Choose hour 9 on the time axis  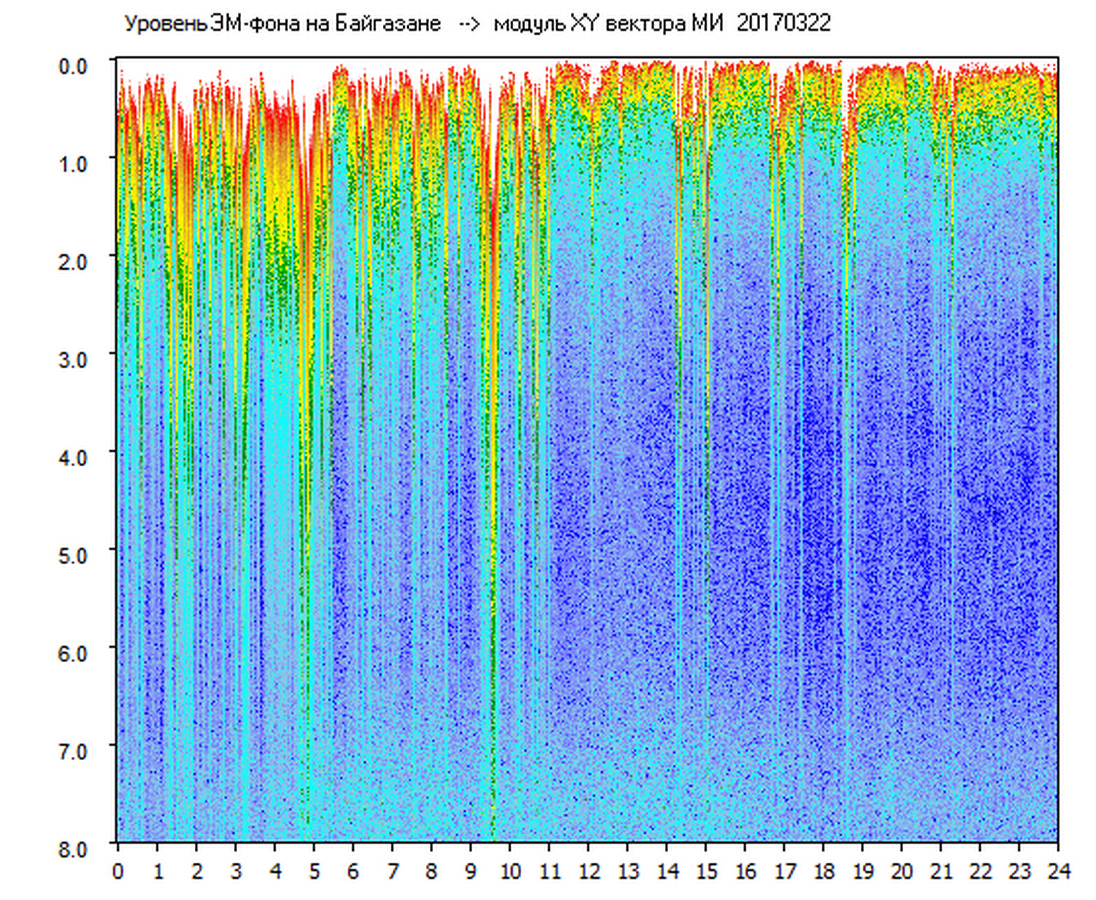pyautogui.click(x=471, y=871)
